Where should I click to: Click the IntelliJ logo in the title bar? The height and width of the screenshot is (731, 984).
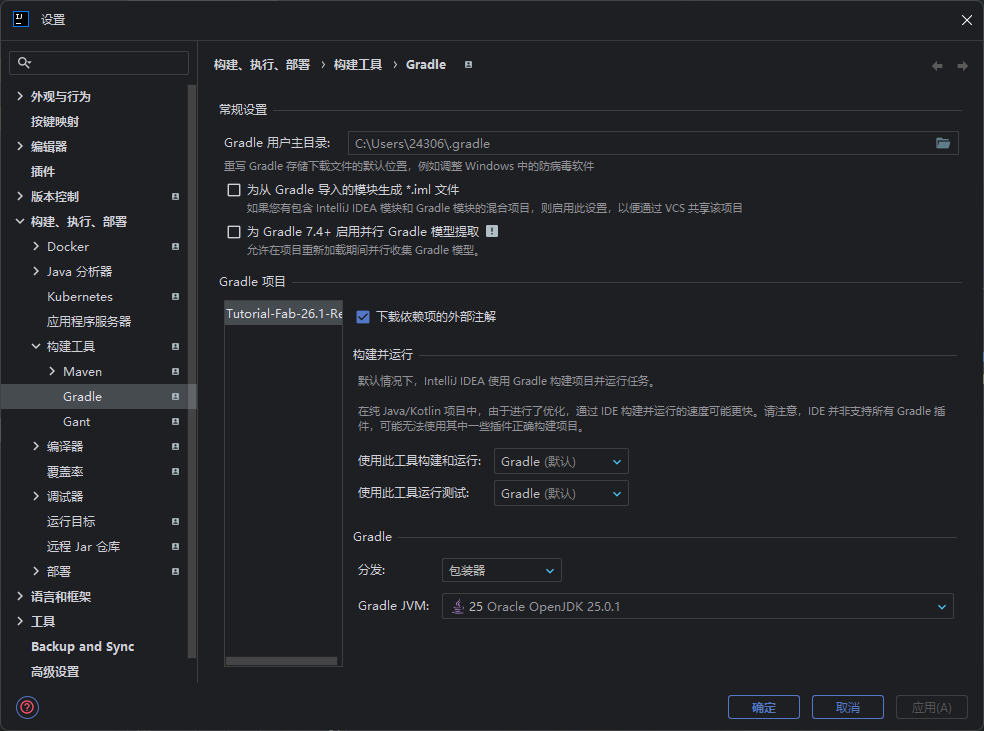(21, 18)
